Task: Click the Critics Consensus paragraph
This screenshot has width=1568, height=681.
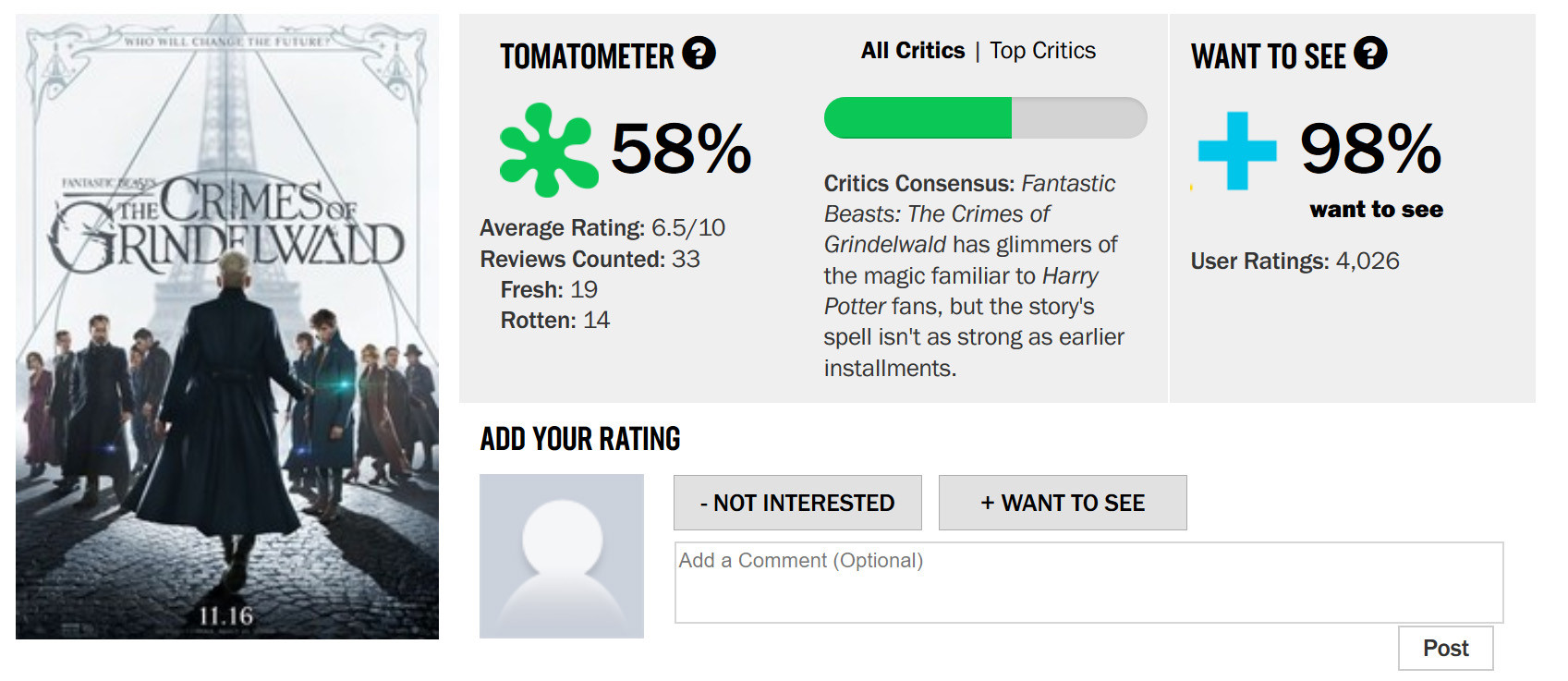Action: pos(974,275)
